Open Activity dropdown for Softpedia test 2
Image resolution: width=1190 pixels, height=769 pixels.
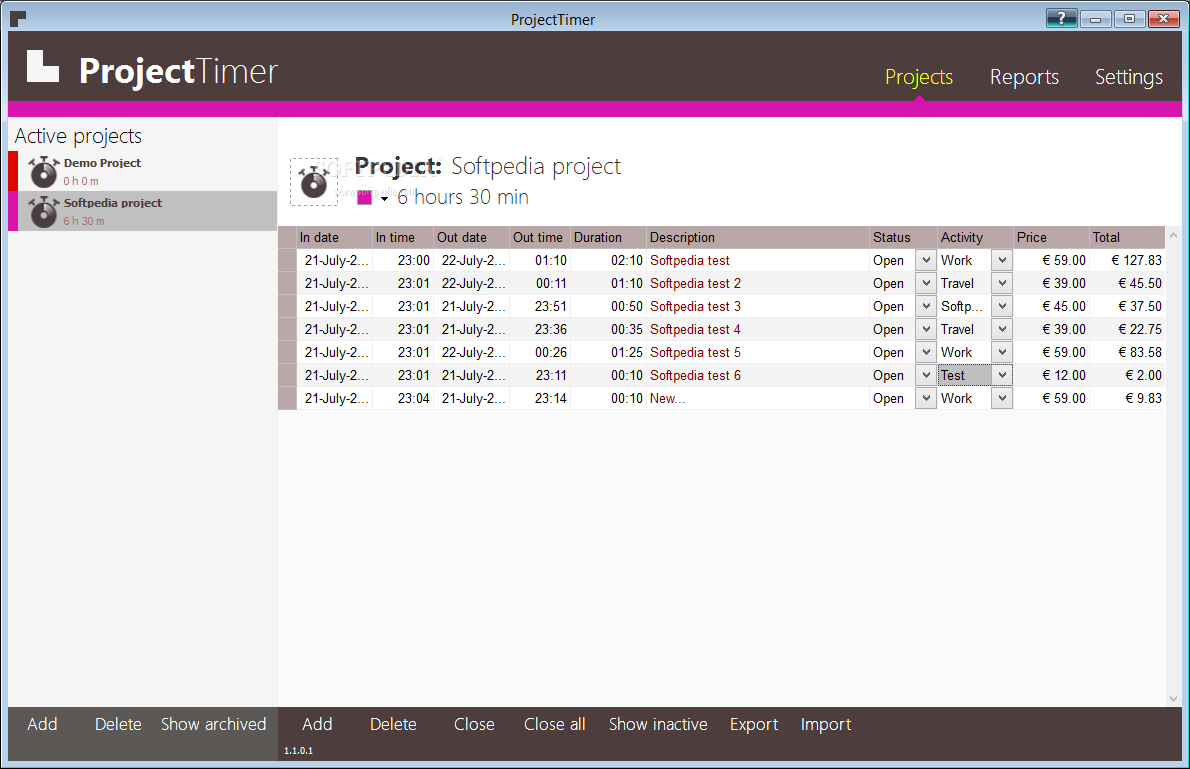pyautogui.click(x=1002, y=283)
